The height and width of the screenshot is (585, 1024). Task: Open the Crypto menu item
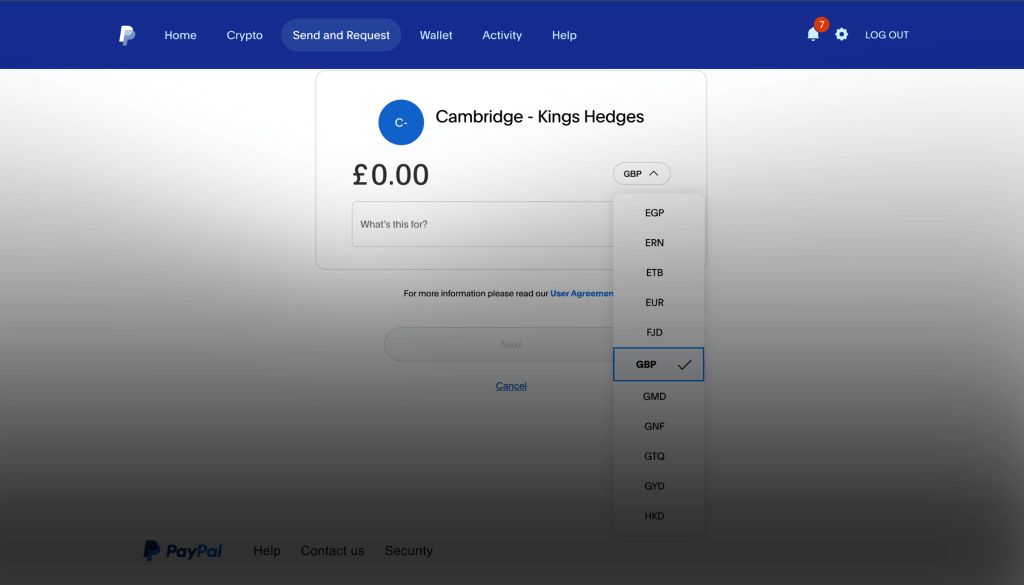244,35
